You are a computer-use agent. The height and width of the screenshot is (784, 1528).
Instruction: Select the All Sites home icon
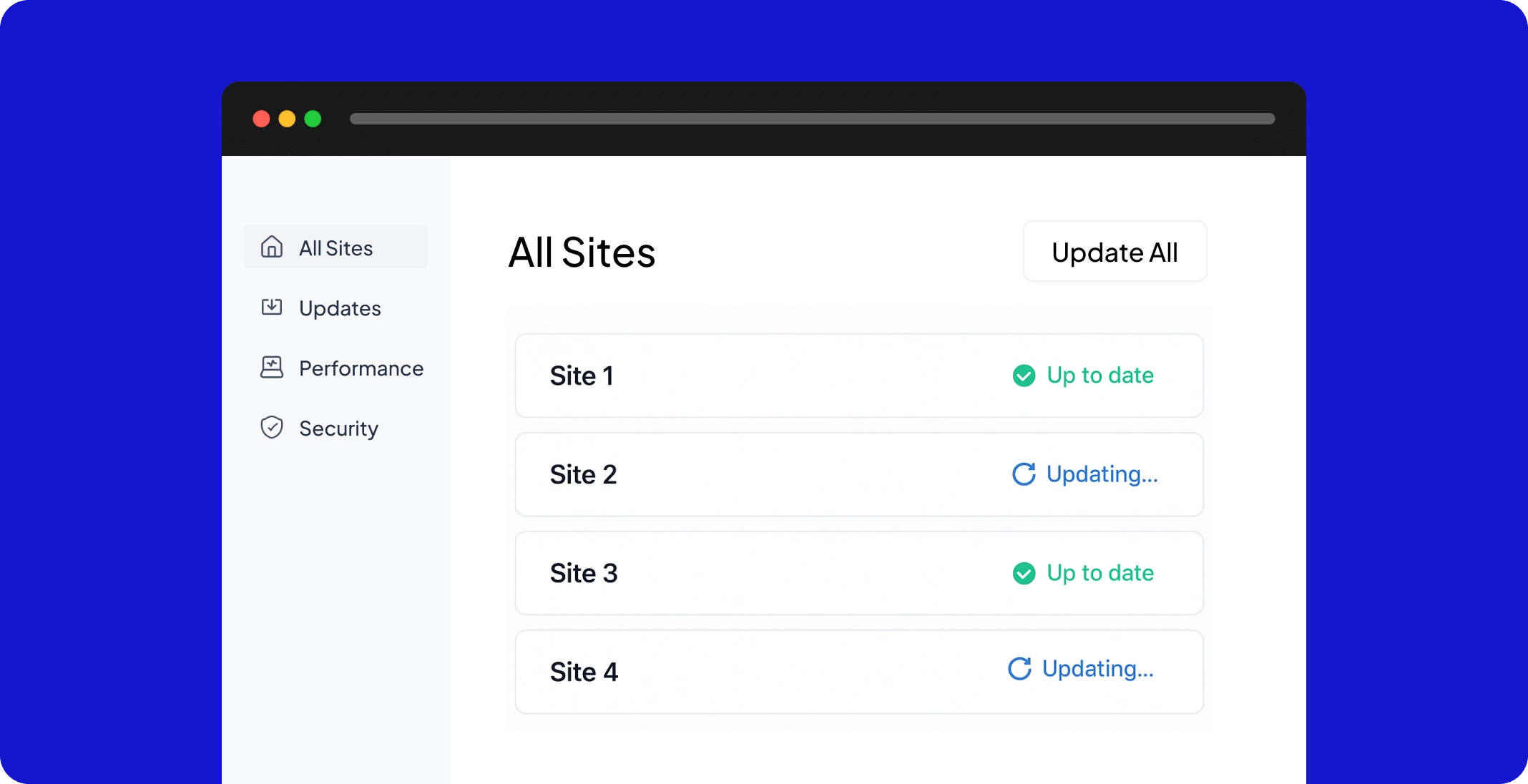point(272,247)
